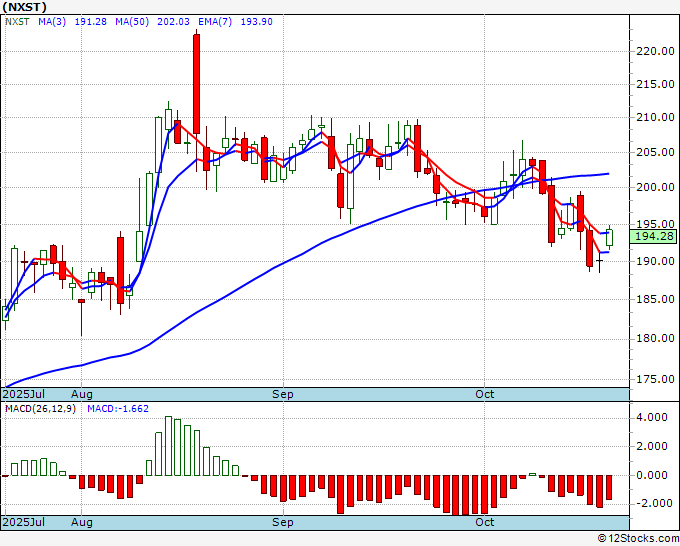Click the Oct label on MACD axis
This screenshot has width=680, height=546.
484,522
